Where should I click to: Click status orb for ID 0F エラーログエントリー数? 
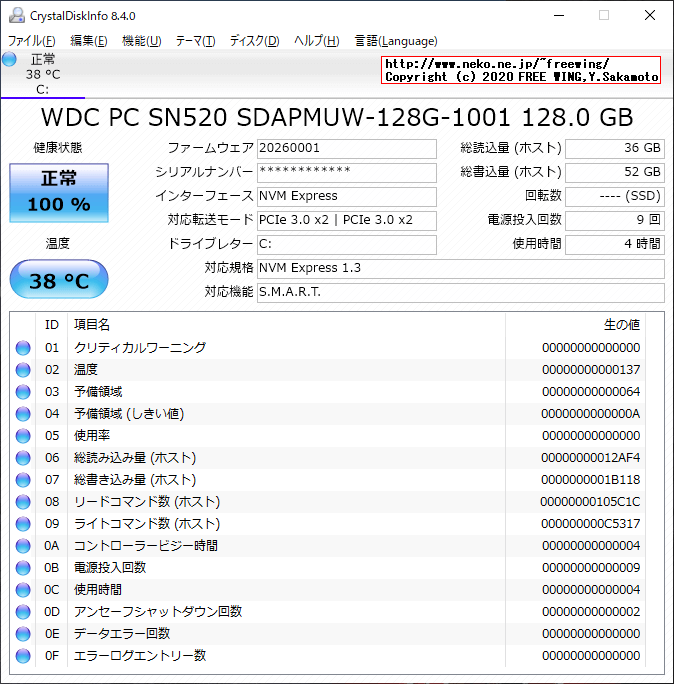(x=23, y=656)
